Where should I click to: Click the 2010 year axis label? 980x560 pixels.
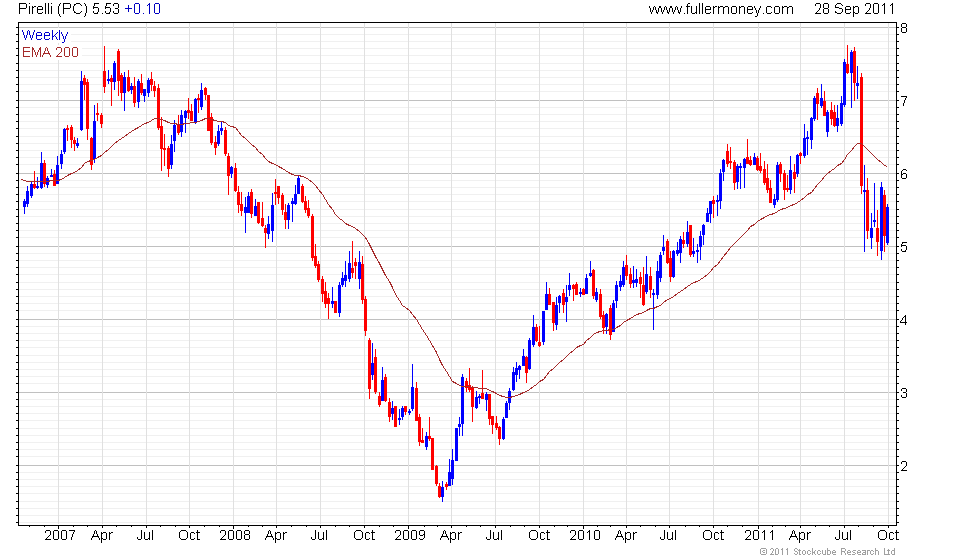584,536
